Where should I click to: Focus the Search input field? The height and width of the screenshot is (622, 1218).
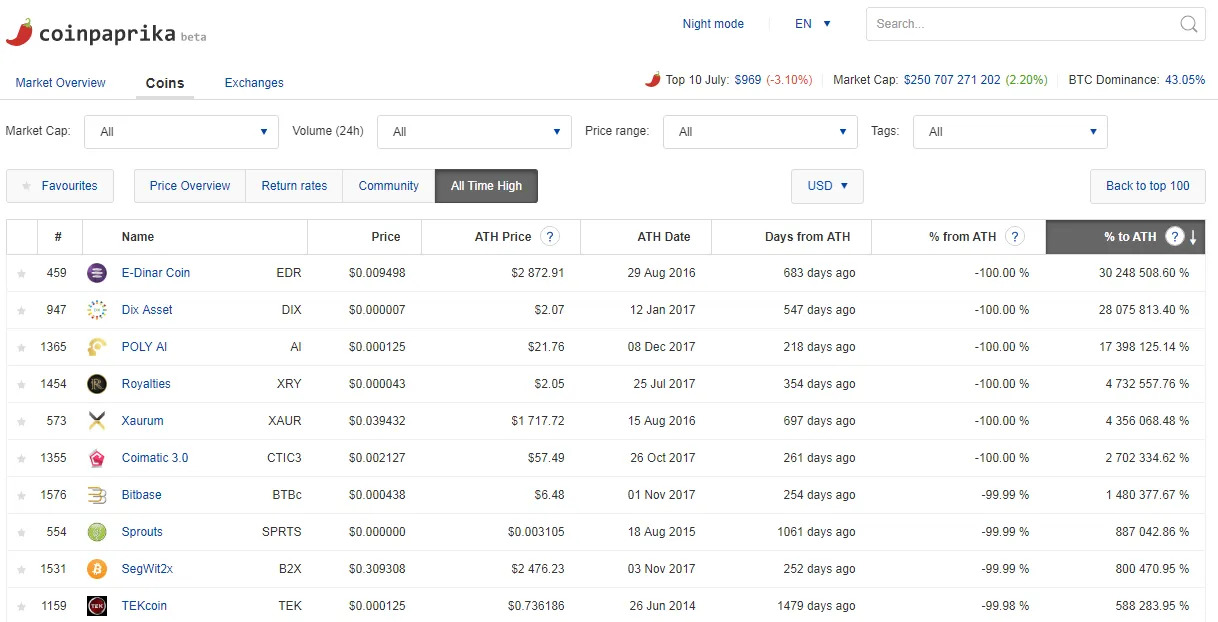pos(1021,24)
